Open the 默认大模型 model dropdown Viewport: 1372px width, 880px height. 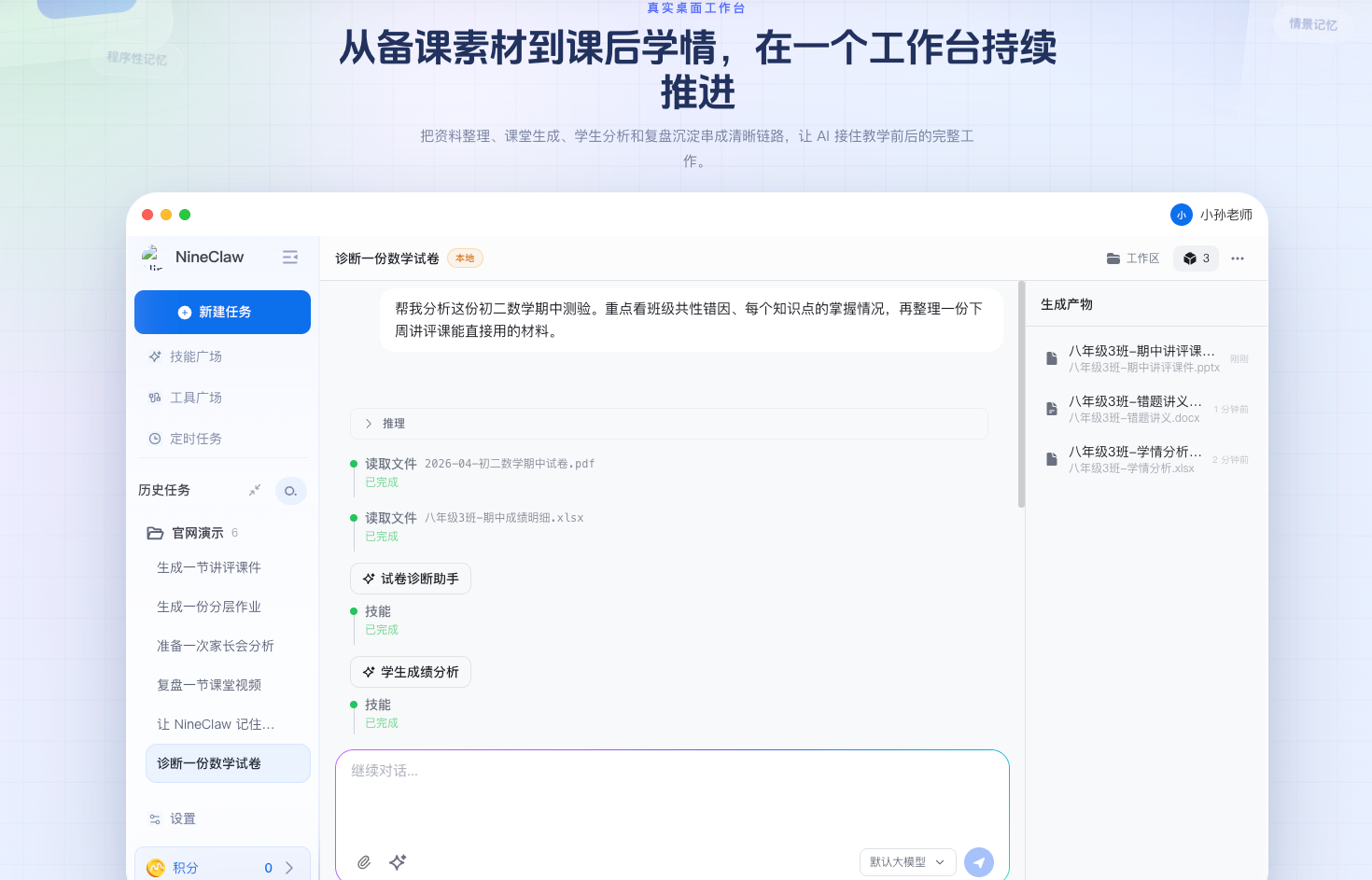(x=908, y=862)
